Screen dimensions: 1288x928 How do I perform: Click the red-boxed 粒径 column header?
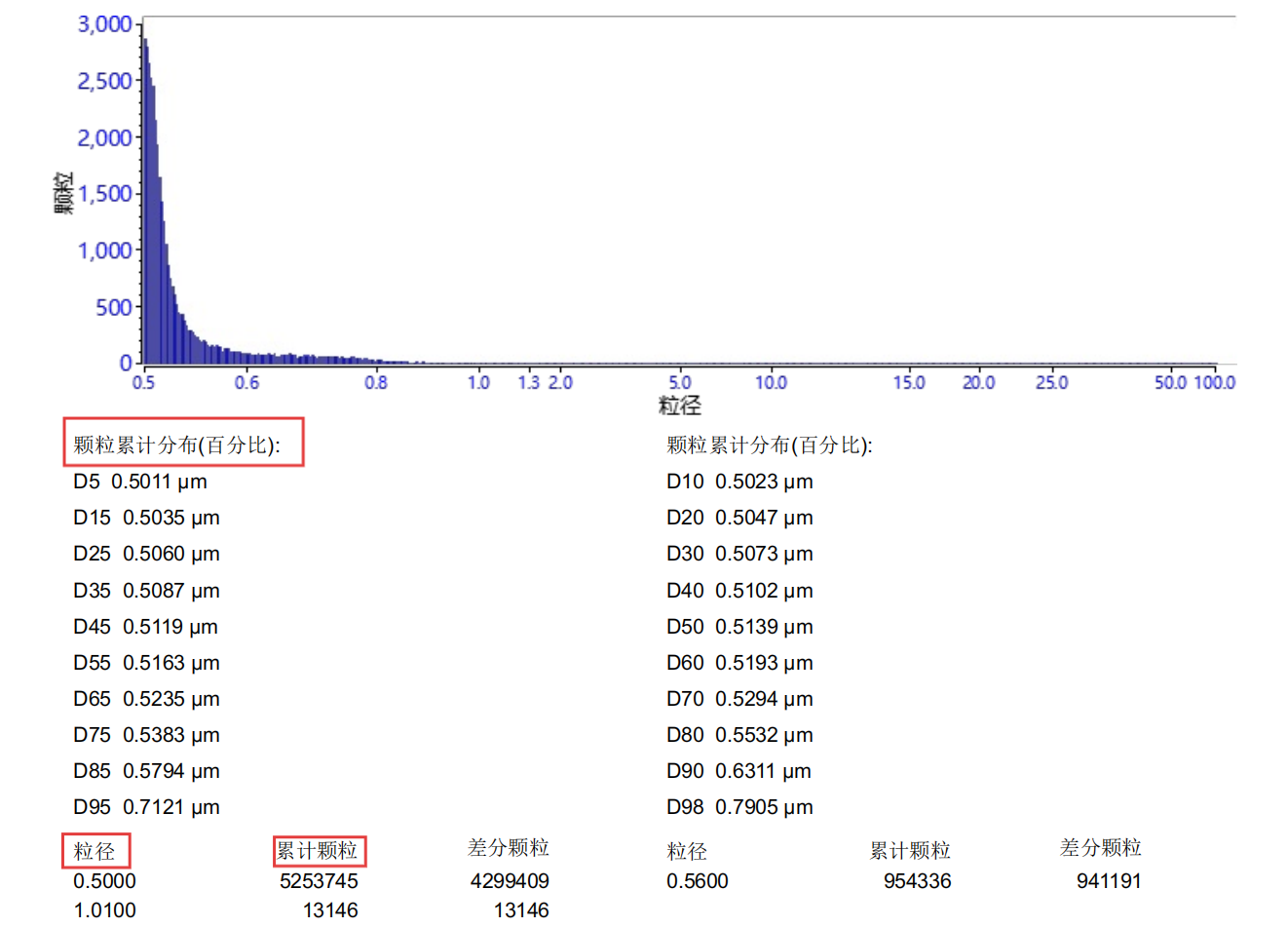95,851
